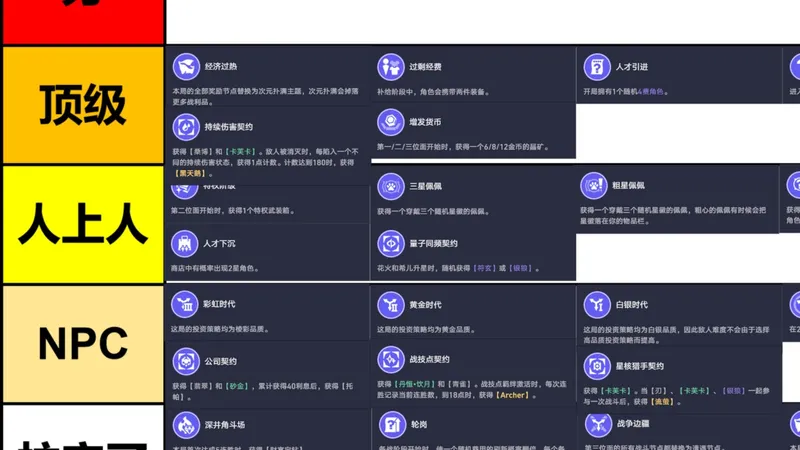Click the 黄金时代 icon
Screen dimensions: 800x450
point(390,305)
